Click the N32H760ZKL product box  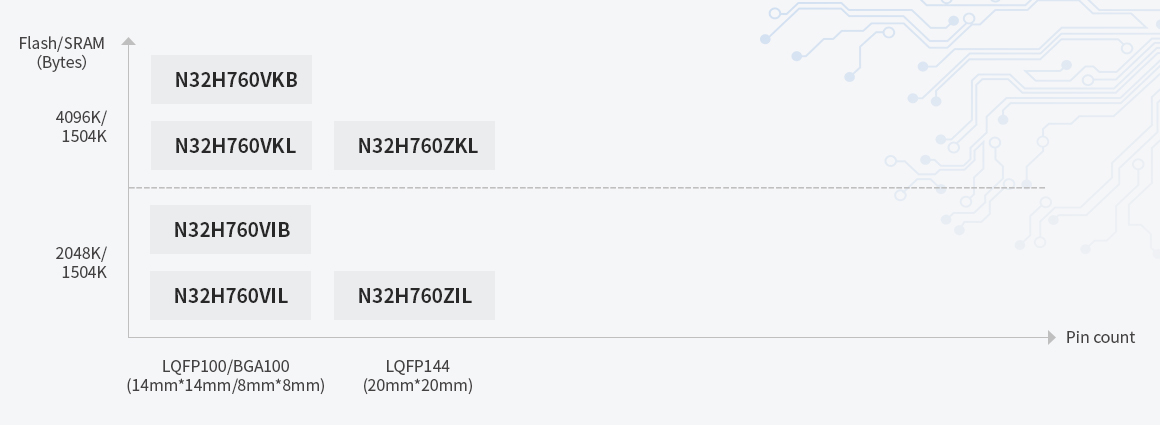point(414,146)
